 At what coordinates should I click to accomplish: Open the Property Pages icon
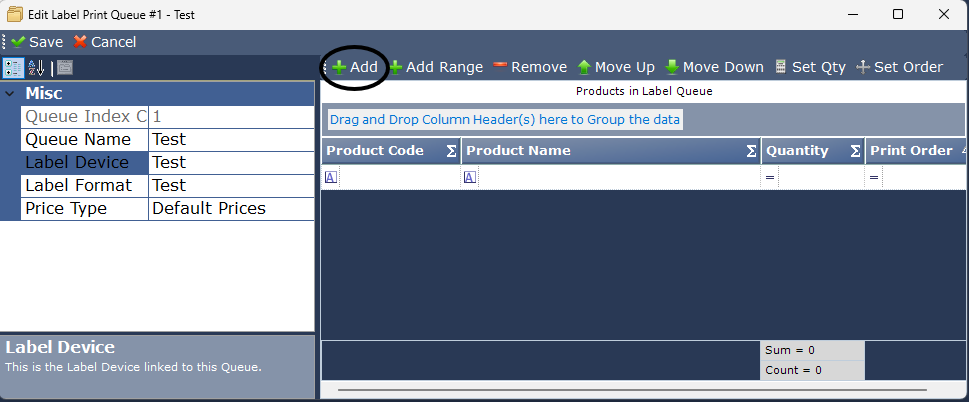64,68
